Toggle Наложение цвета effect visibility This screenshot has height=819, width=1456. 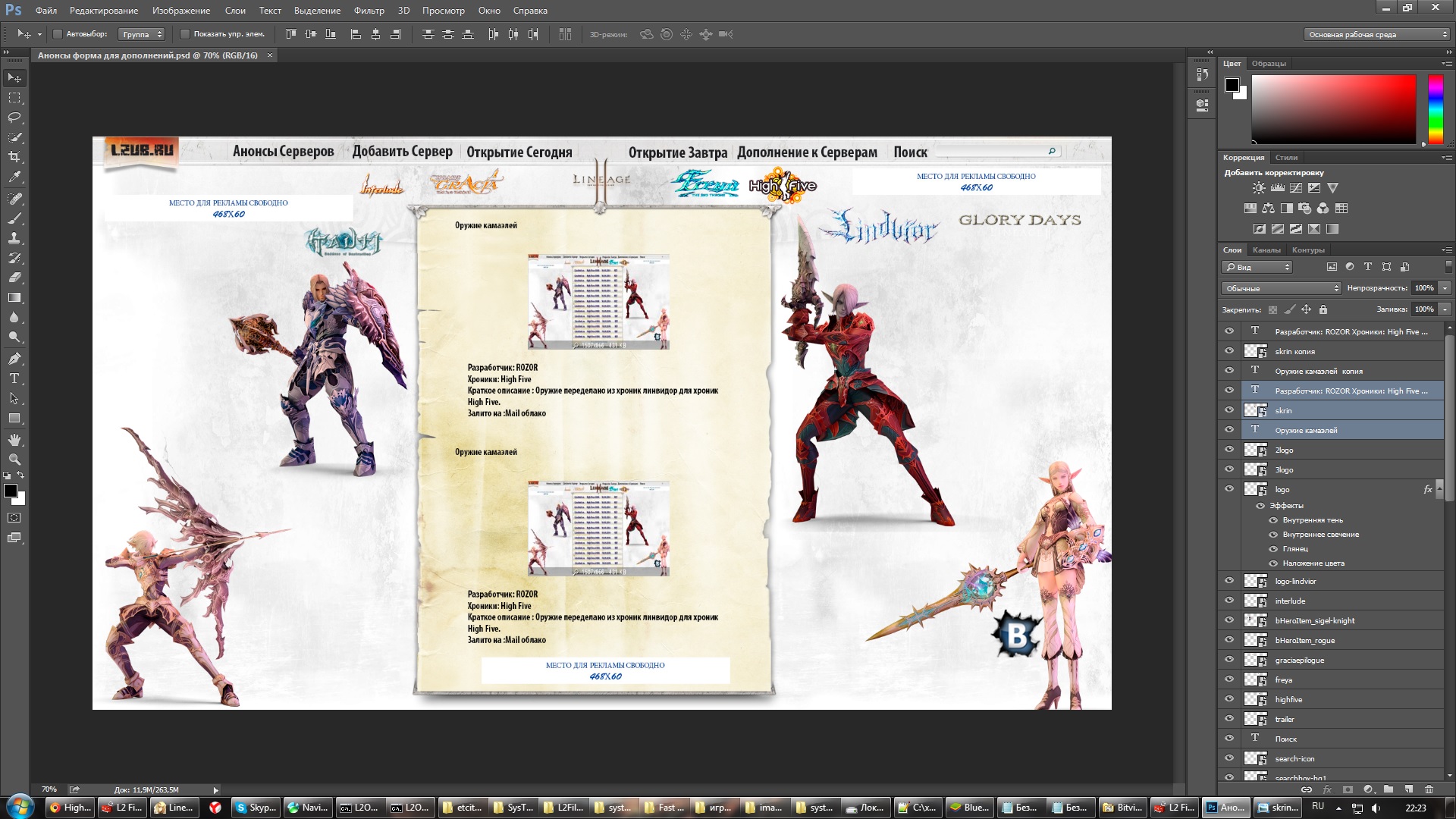pyautogui.click(x=1273, y=563)
